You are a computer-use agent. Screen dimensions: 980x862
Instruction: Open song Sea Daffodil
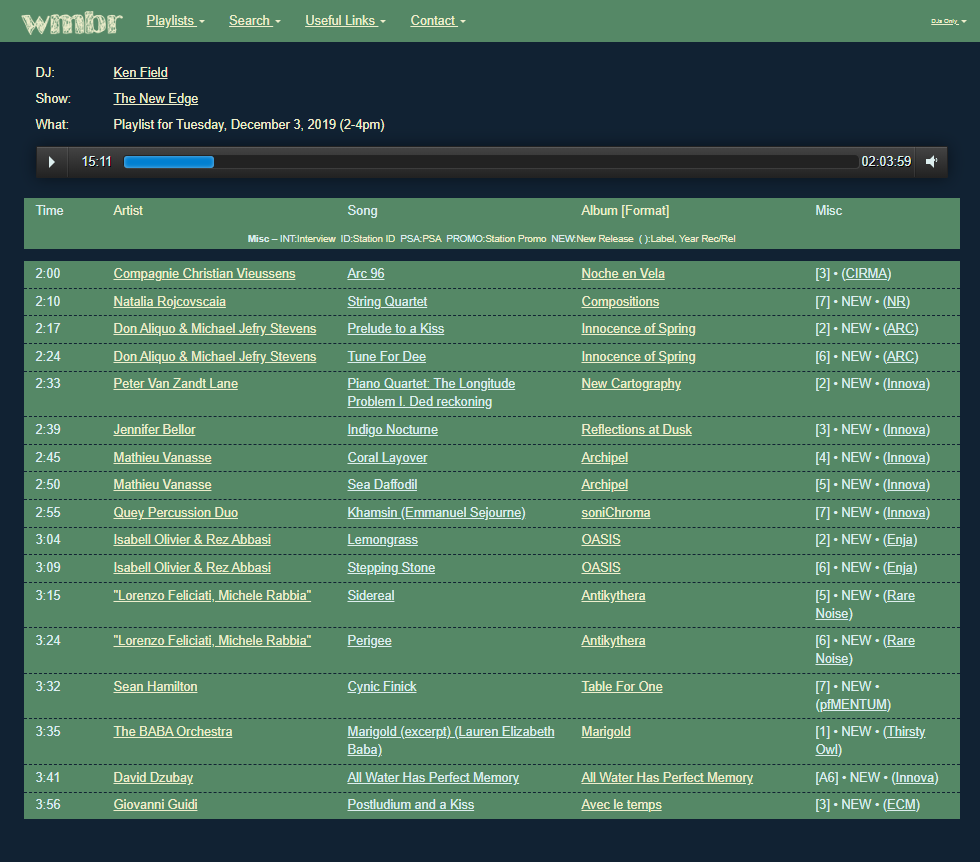tap(382, 485)
